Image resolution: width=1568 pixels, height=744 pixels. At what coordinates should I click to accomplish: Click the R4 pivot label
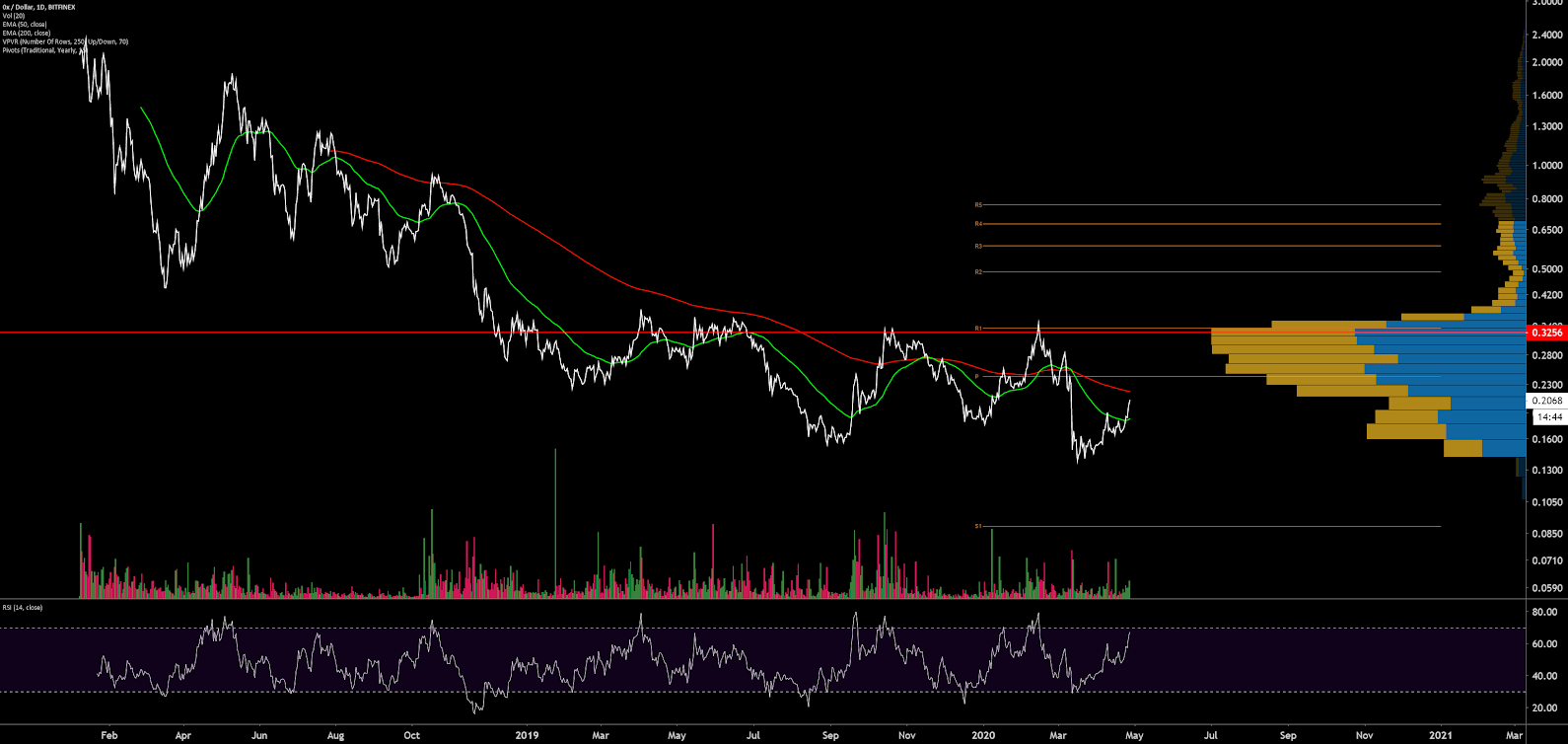click(978, 224)
